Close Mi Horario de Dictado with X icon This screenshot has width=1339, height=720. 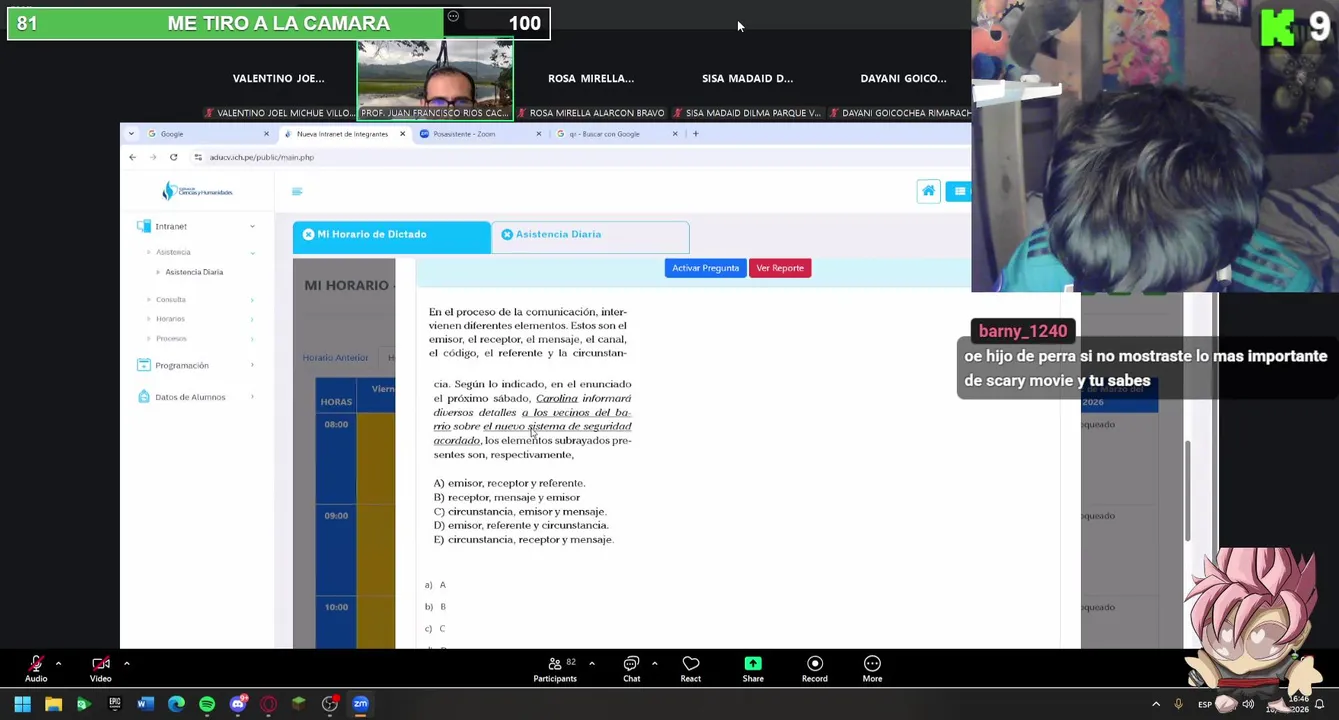(308, 234)
